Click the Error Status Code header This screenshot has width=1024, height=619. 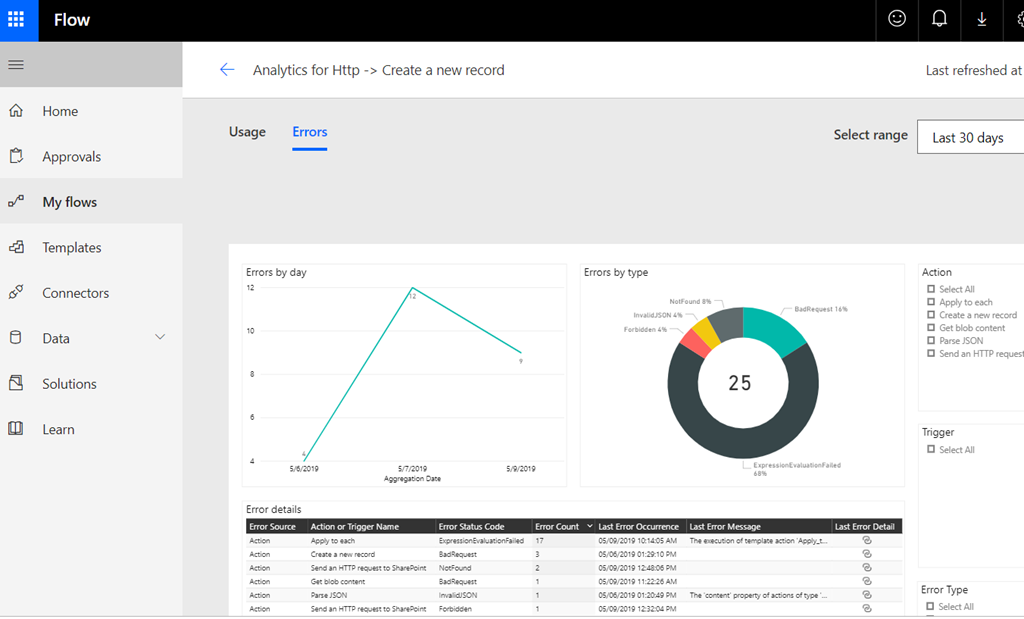click(472, 526)
